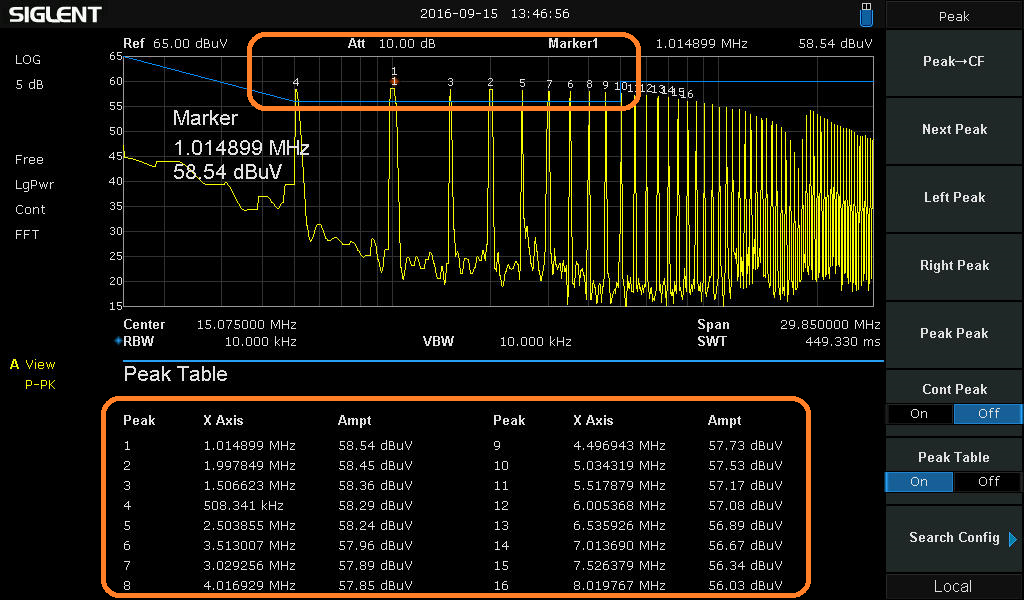This screenshot has height=600, width=1024.
Task: Turn the Peak Table off
Action: (x=987, y=482)
